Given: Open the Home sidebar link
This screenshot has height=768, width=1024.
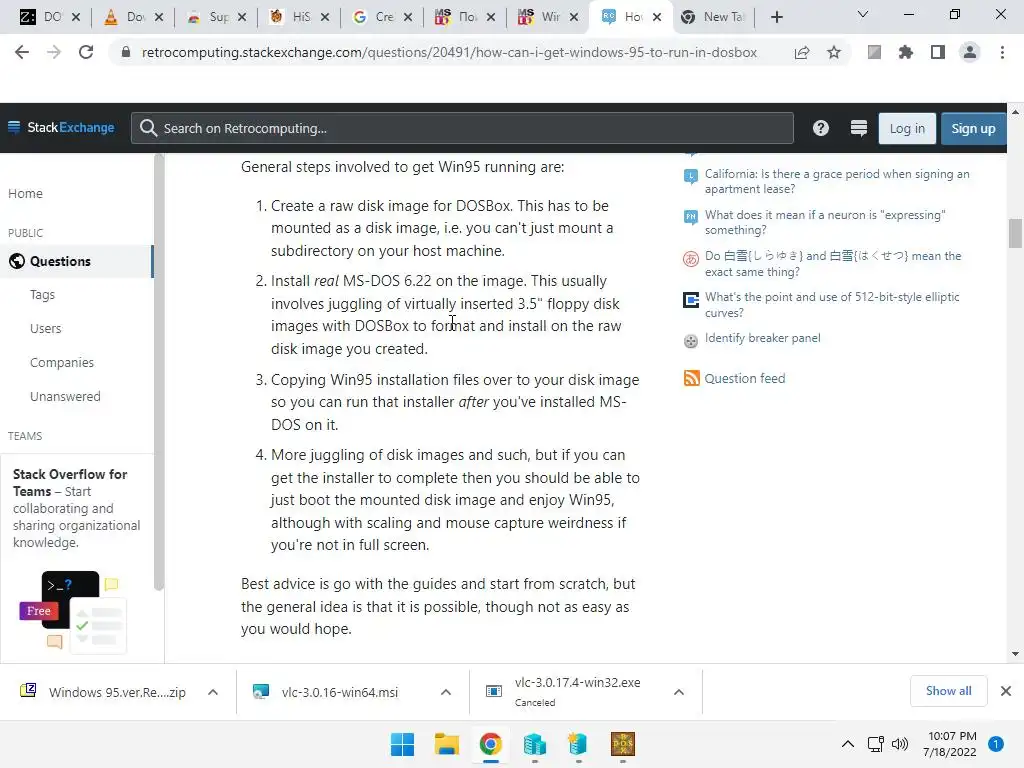Looking at the screenshot, I should point(25,193).
